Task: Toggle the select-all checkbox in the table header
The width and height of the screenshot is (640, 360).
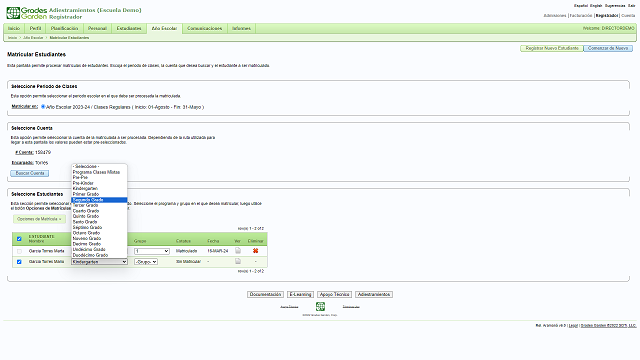Action: pyautogui.click(x=19, y=239)
